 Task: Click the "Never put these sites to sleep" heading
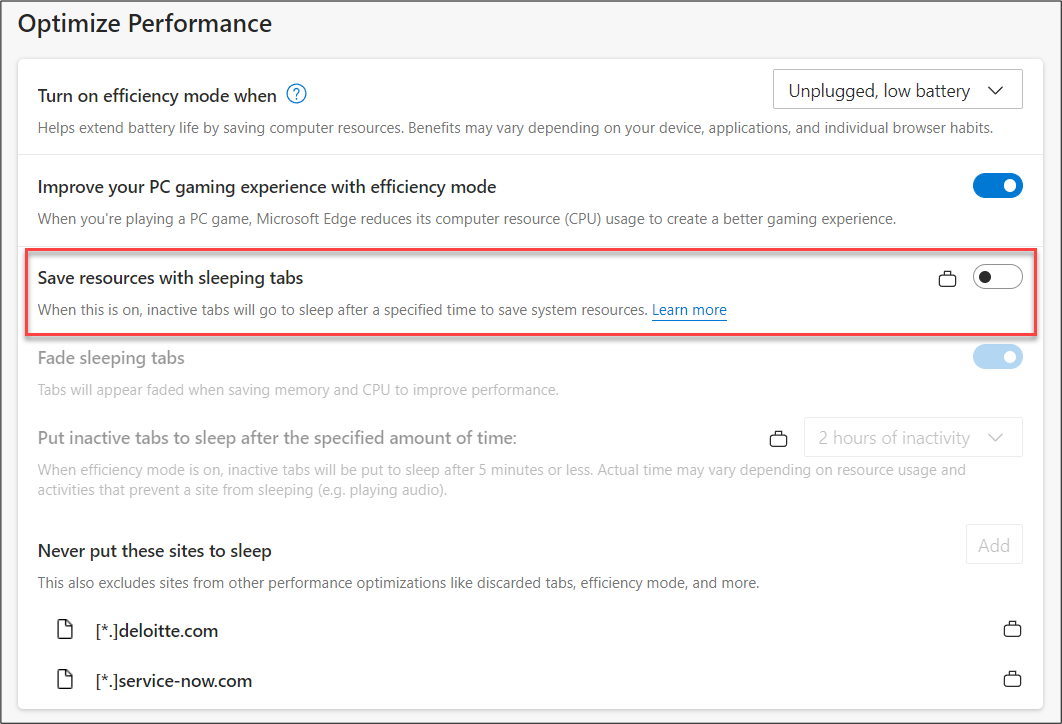(155, 551)
